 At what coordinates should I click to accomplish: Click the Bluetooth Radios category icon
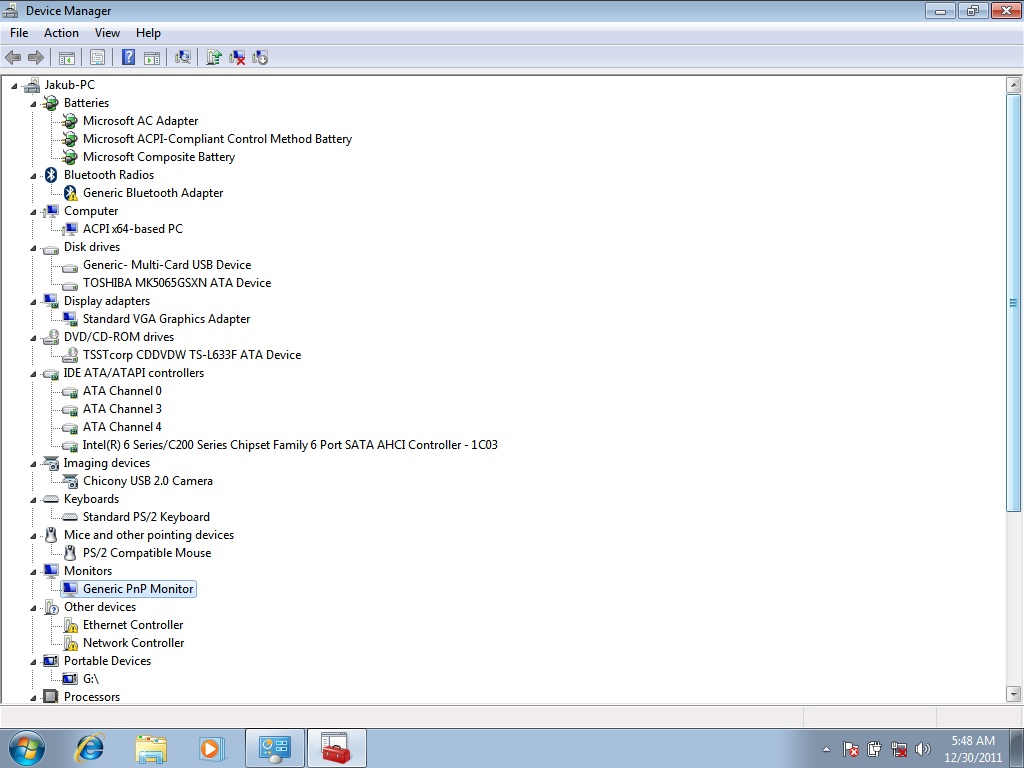(51, 174)
